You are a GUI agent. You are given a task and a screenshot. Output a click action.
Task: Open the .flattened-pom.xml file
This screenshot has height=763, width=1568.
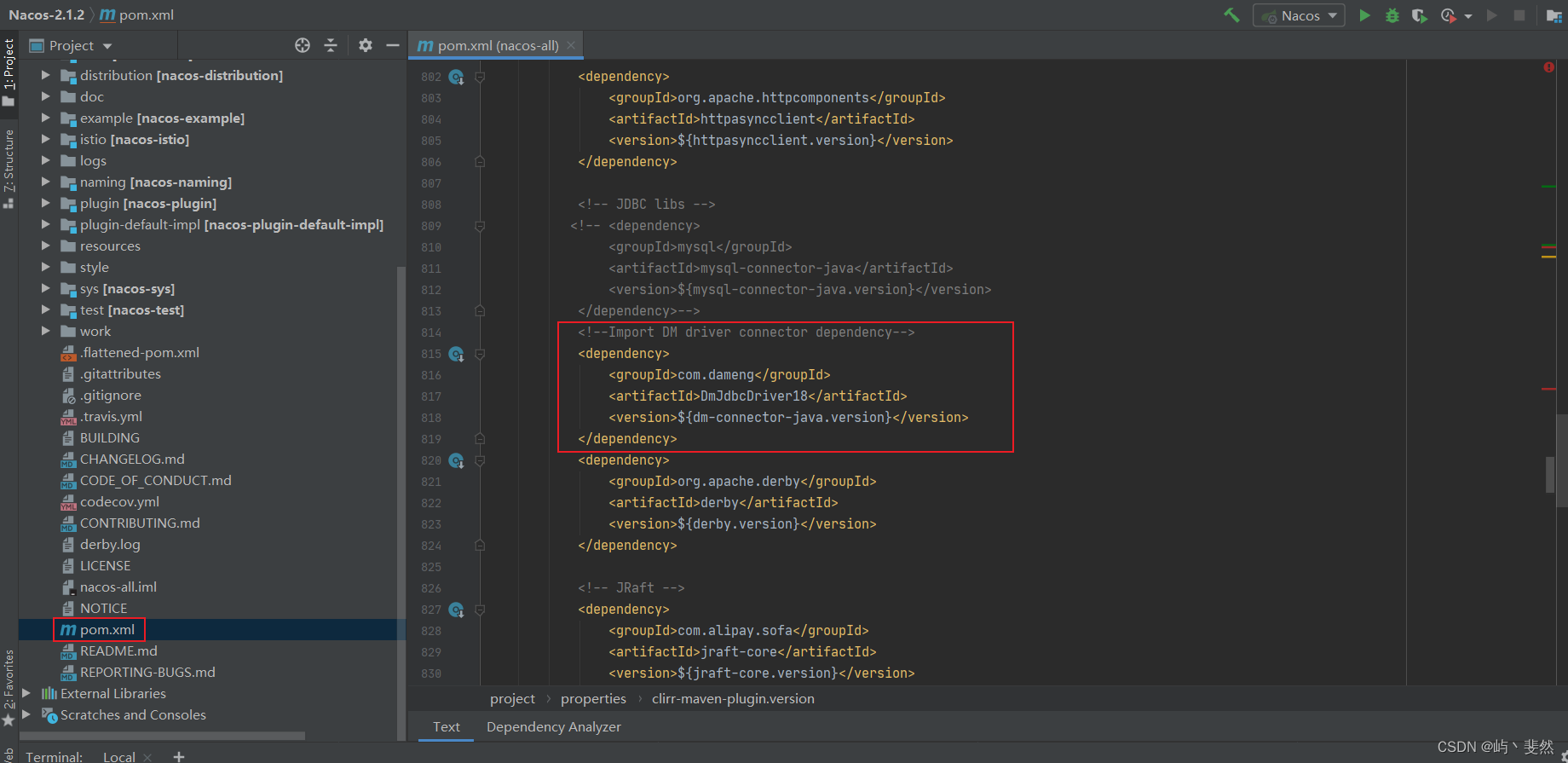click(x=130, y=352)
